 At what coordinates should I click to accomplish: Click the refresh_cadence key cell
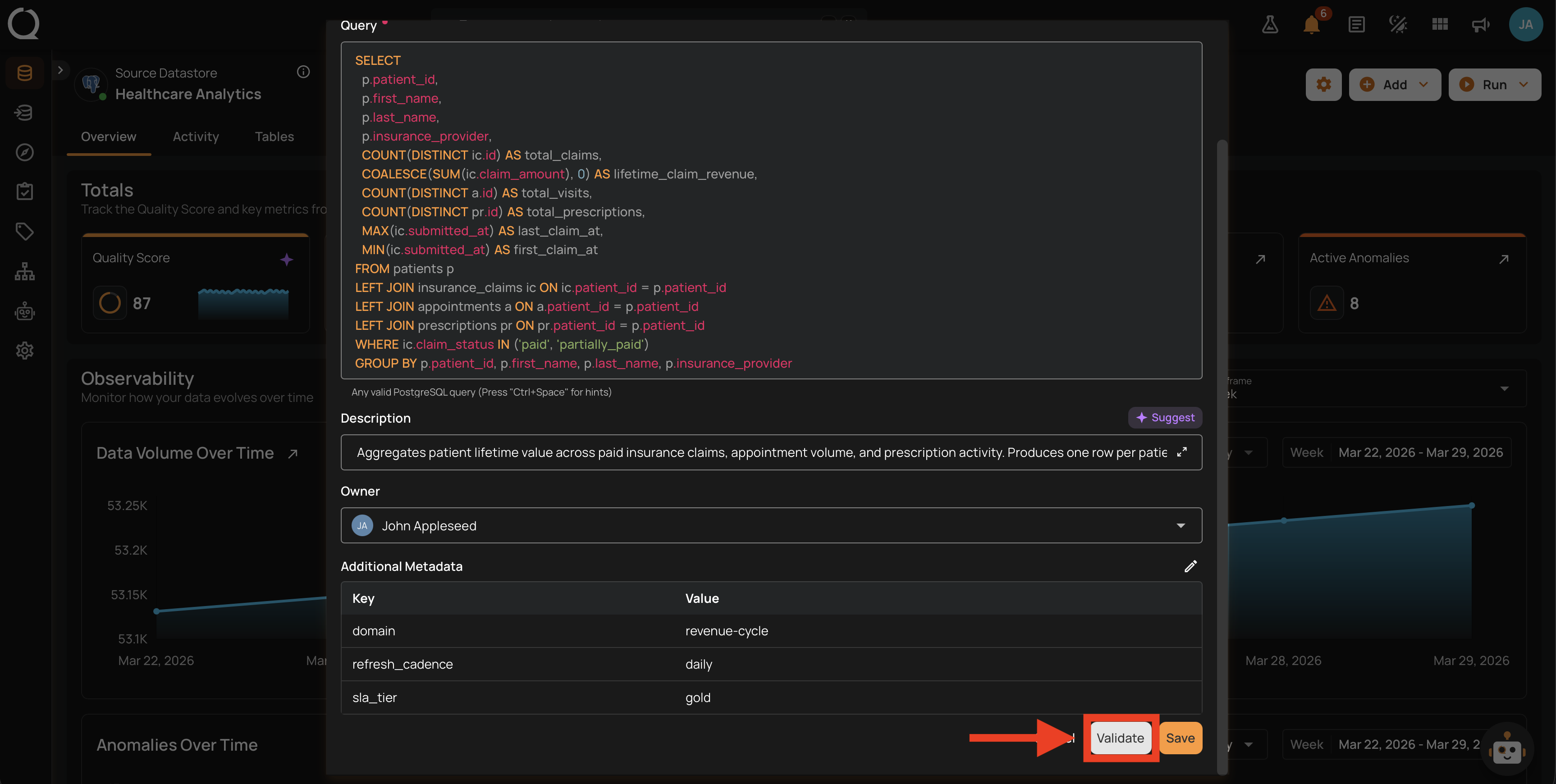point(402,664)
